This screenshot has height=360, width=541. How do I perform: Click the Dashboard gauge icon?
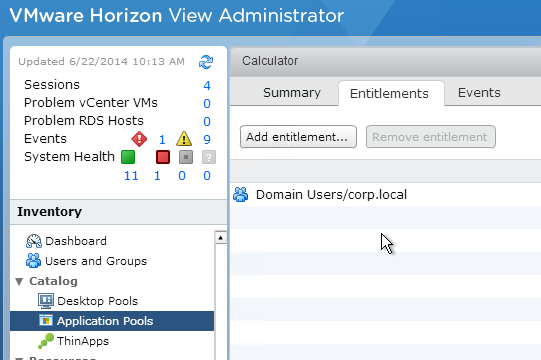34,241
